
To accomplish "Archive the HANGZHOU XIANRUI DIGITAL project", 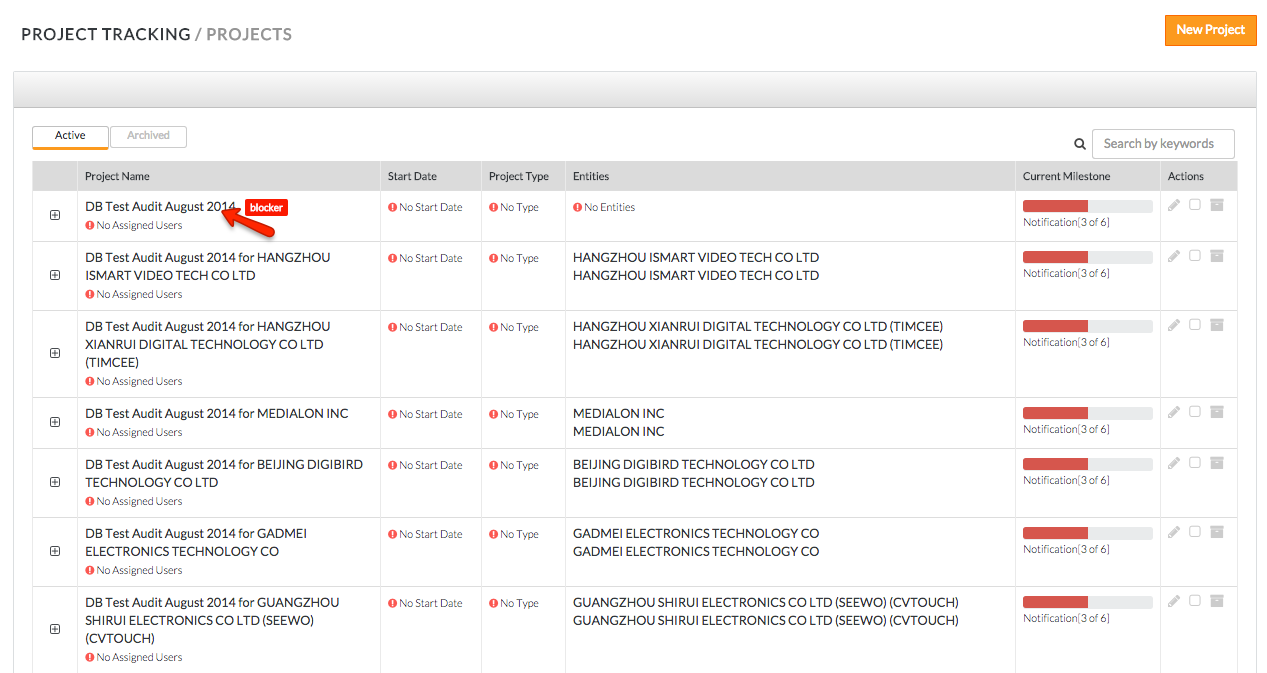I will (x=1217, y=325).
